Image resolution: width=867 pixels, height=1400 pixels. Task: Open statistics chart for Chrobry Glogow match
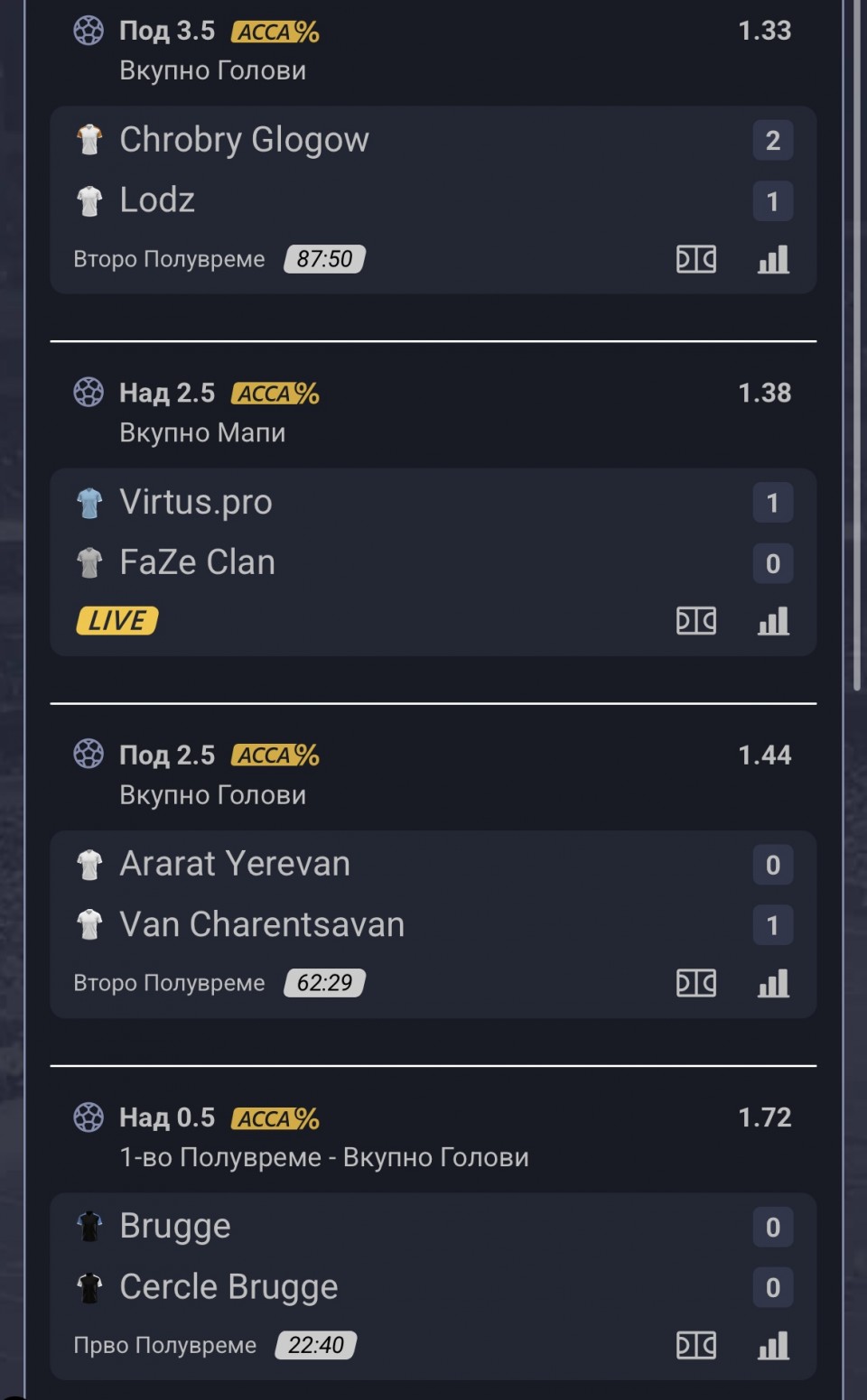pos(773,259)
